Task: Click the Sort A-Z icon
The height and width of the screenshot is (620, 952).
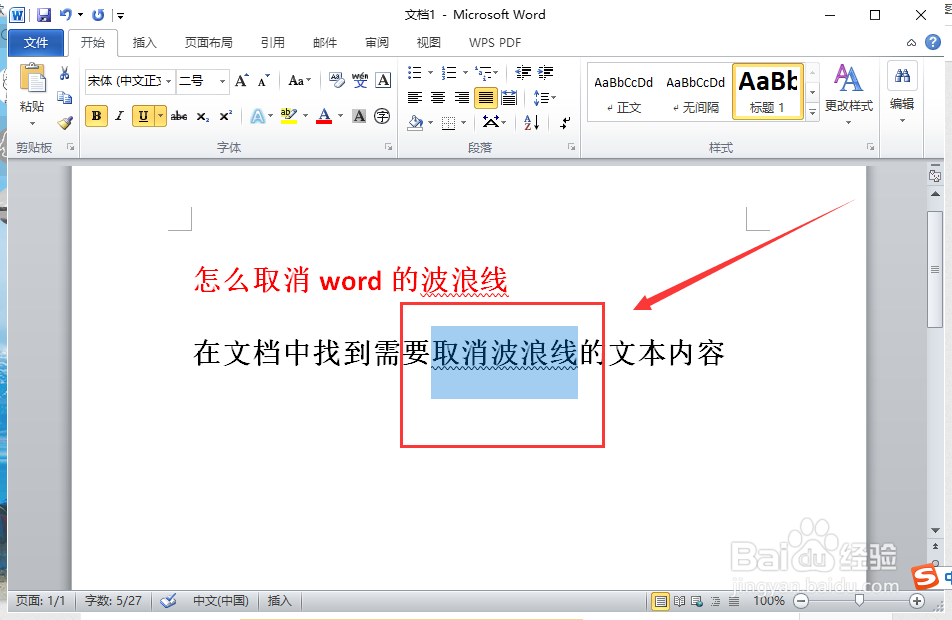Action: coord(531,123)
